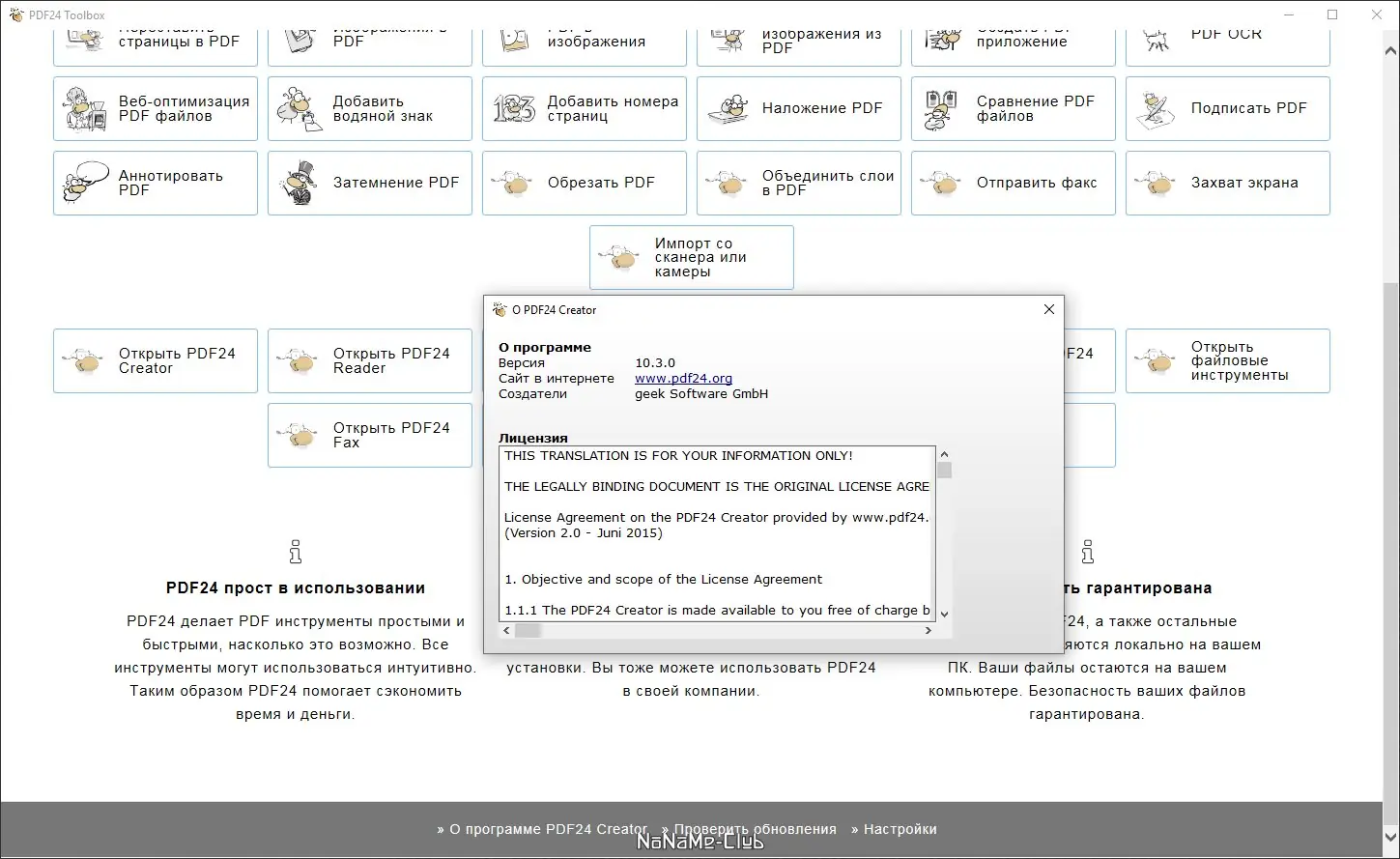This screenshot has width=1400, height=859.
Task: Launch the Затемнение PDF tool
Action: (370, 183)
